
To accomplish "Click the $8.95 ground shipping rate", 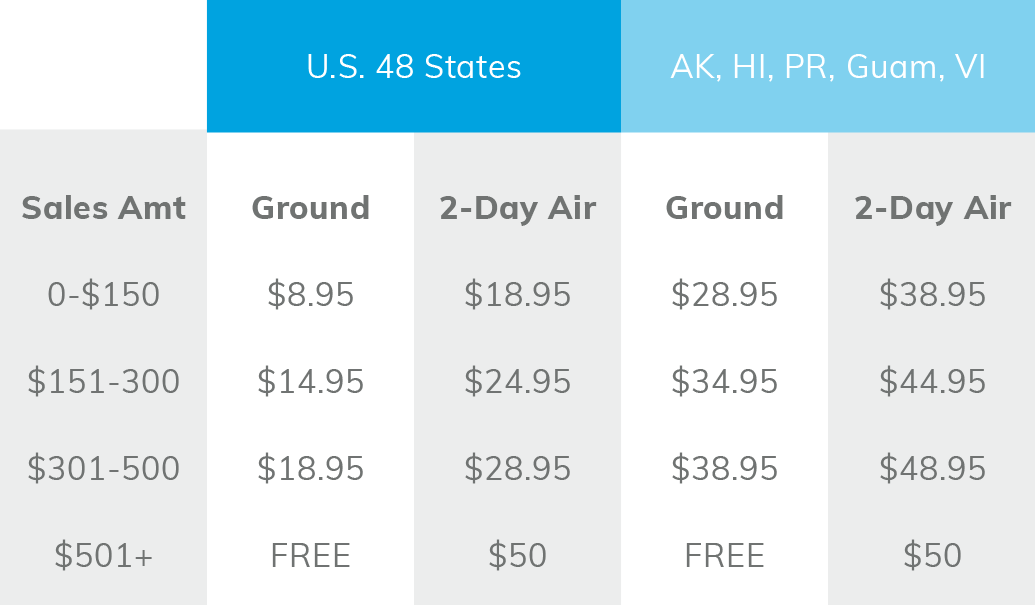I will [x=310, y=295].
